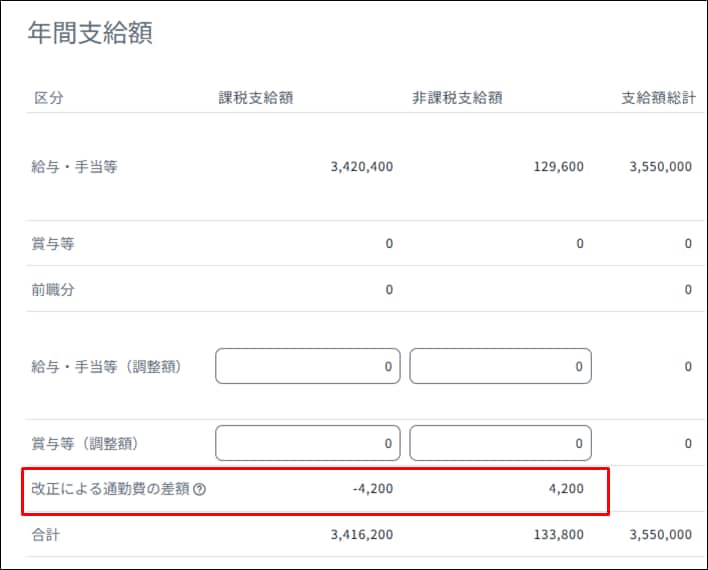Focus the 給与・手当等（調整額） taxable amount field
Viewport: 708px width, 570px height.
[x=307, y=366]
